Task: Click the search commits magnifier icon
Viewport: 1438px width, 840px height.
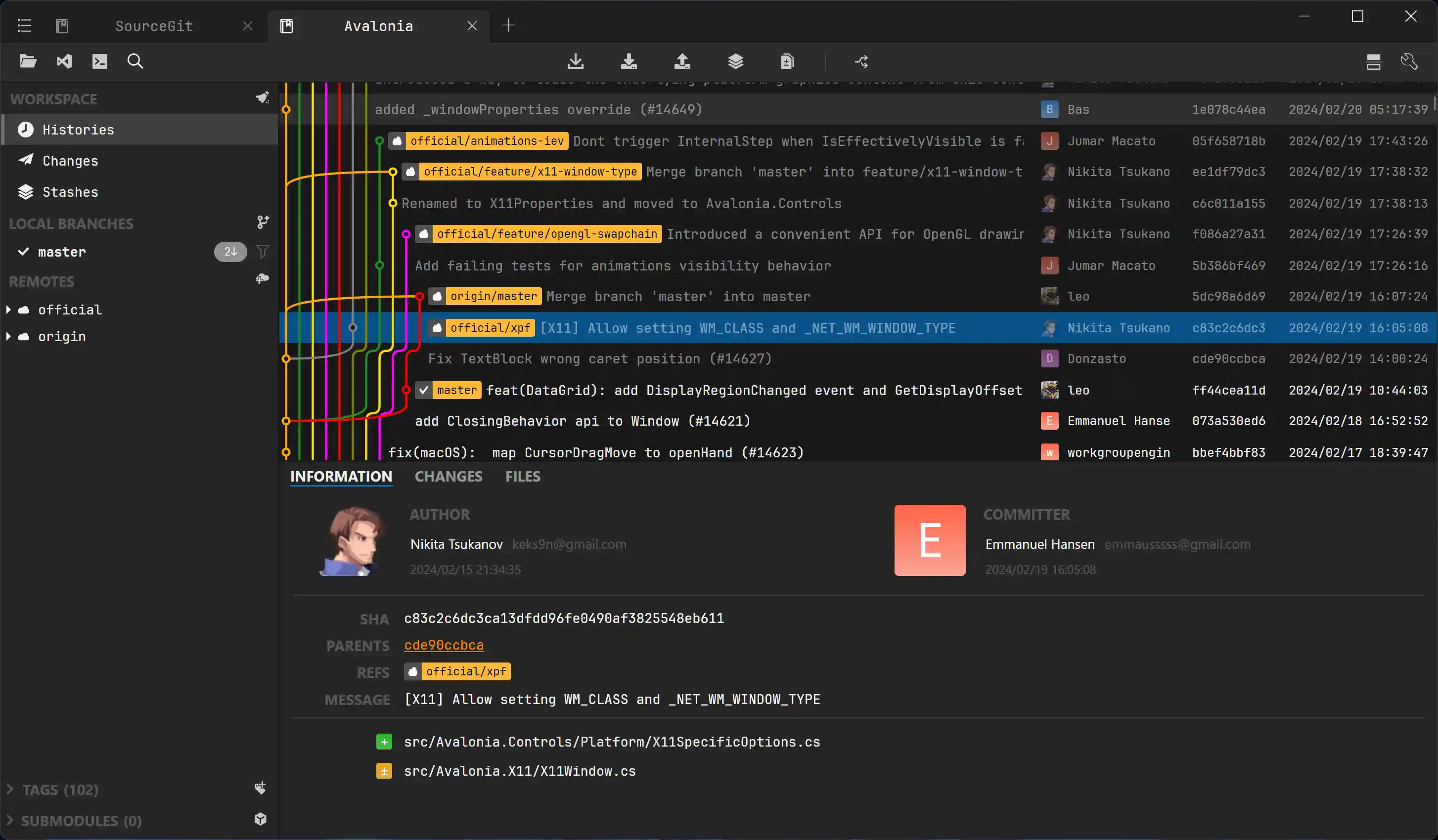Action: [x=135, y=61]
